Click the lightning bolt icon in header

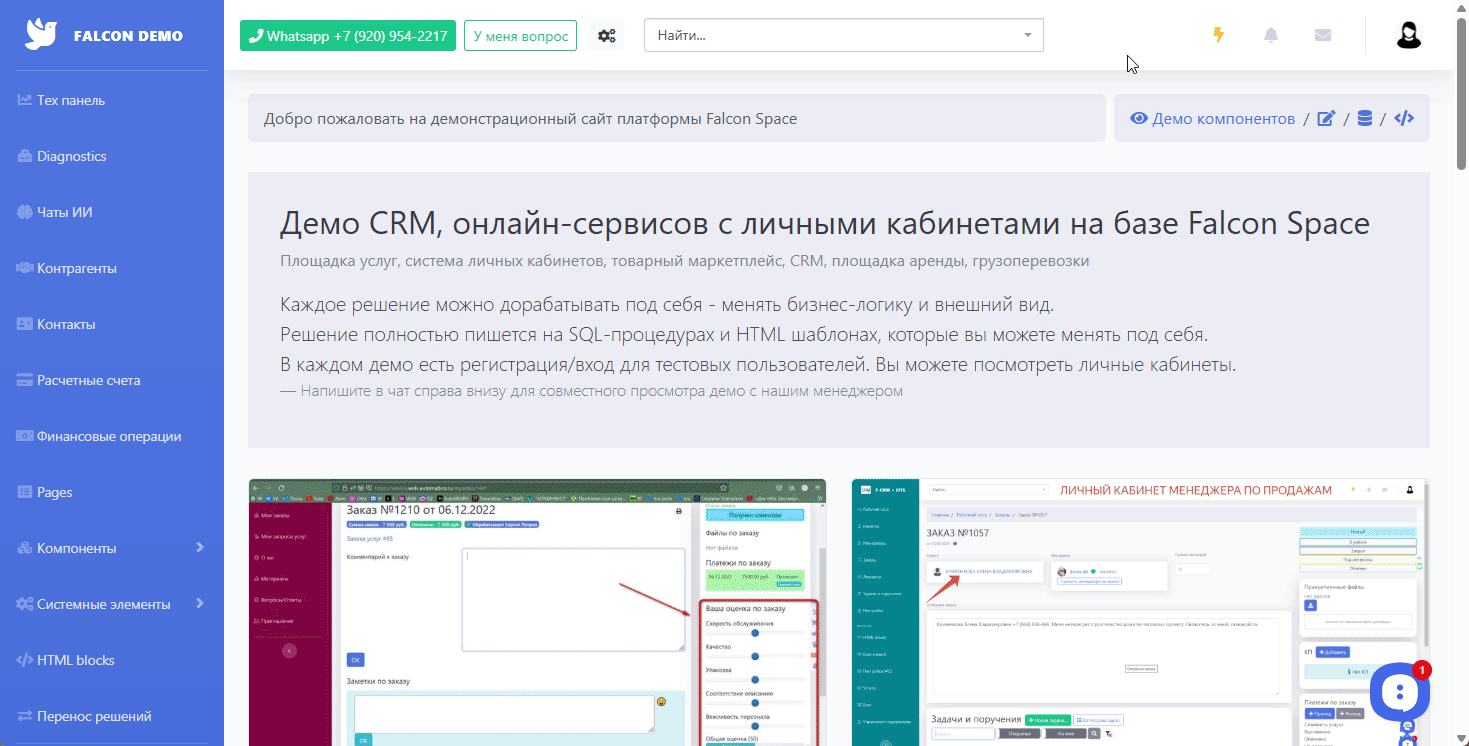coord(1218,35)
